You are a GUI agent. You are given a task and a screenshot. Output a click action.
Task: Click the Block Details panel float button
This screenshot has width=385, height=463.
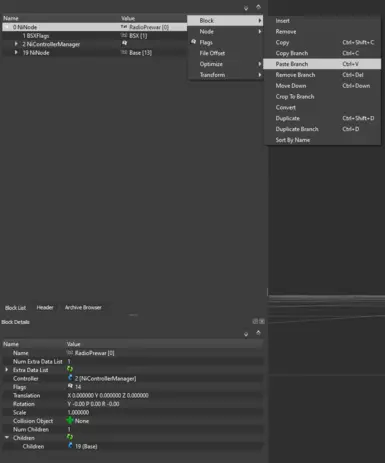[x=255, y=321]
